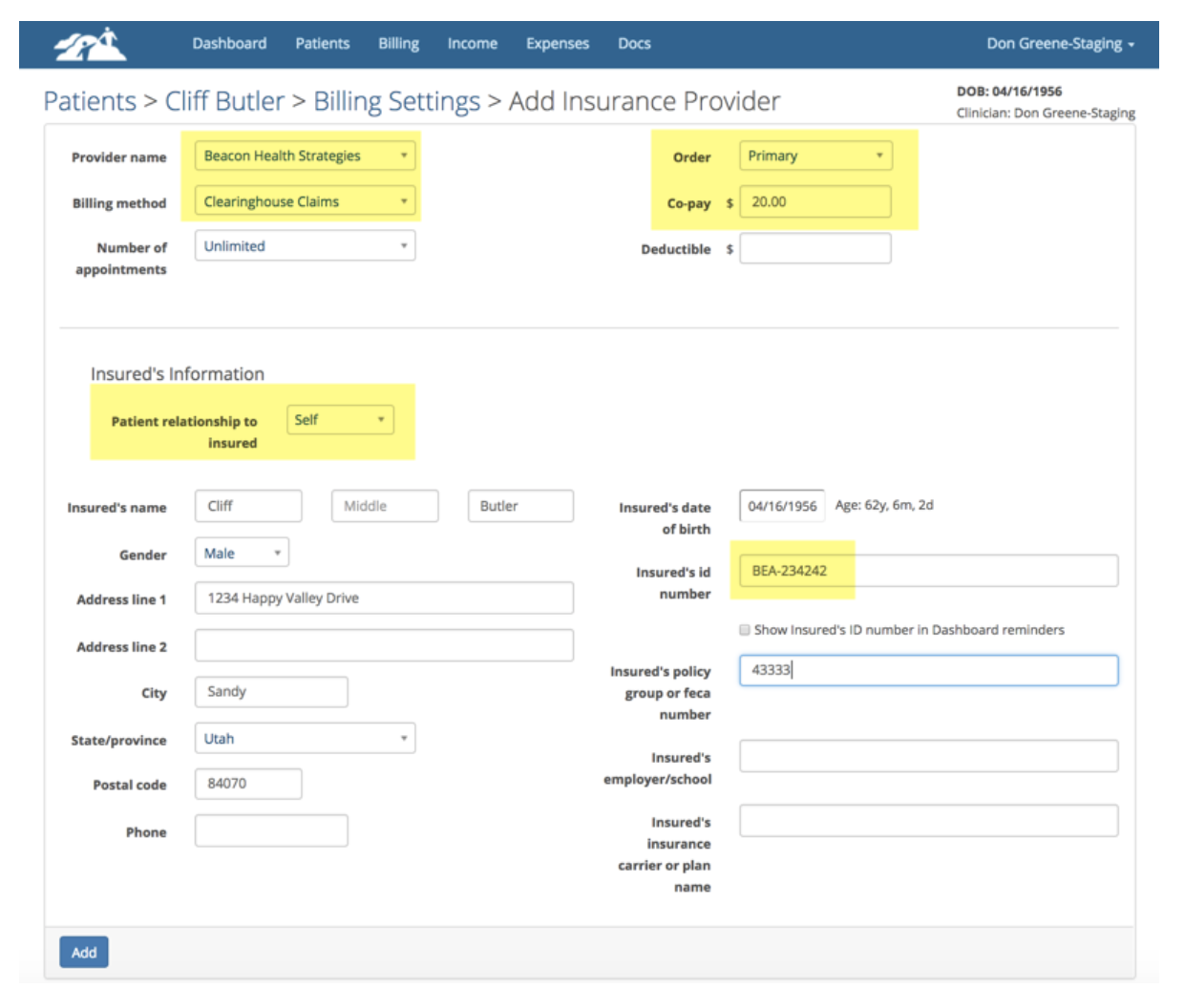Open the Dashboard menu item
This screenshot has width=1184, height=1008.
point(229,44)
